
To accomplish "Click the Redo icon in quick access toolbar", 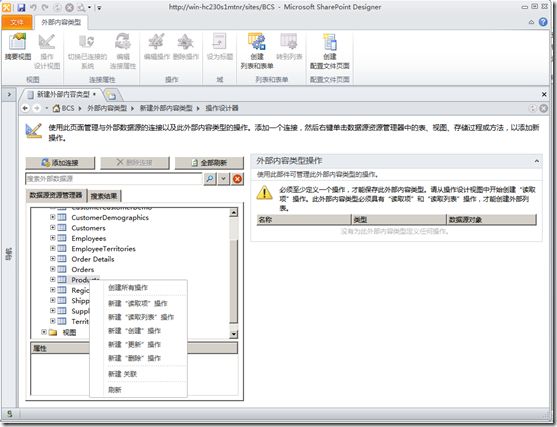I will pos(45,7).
